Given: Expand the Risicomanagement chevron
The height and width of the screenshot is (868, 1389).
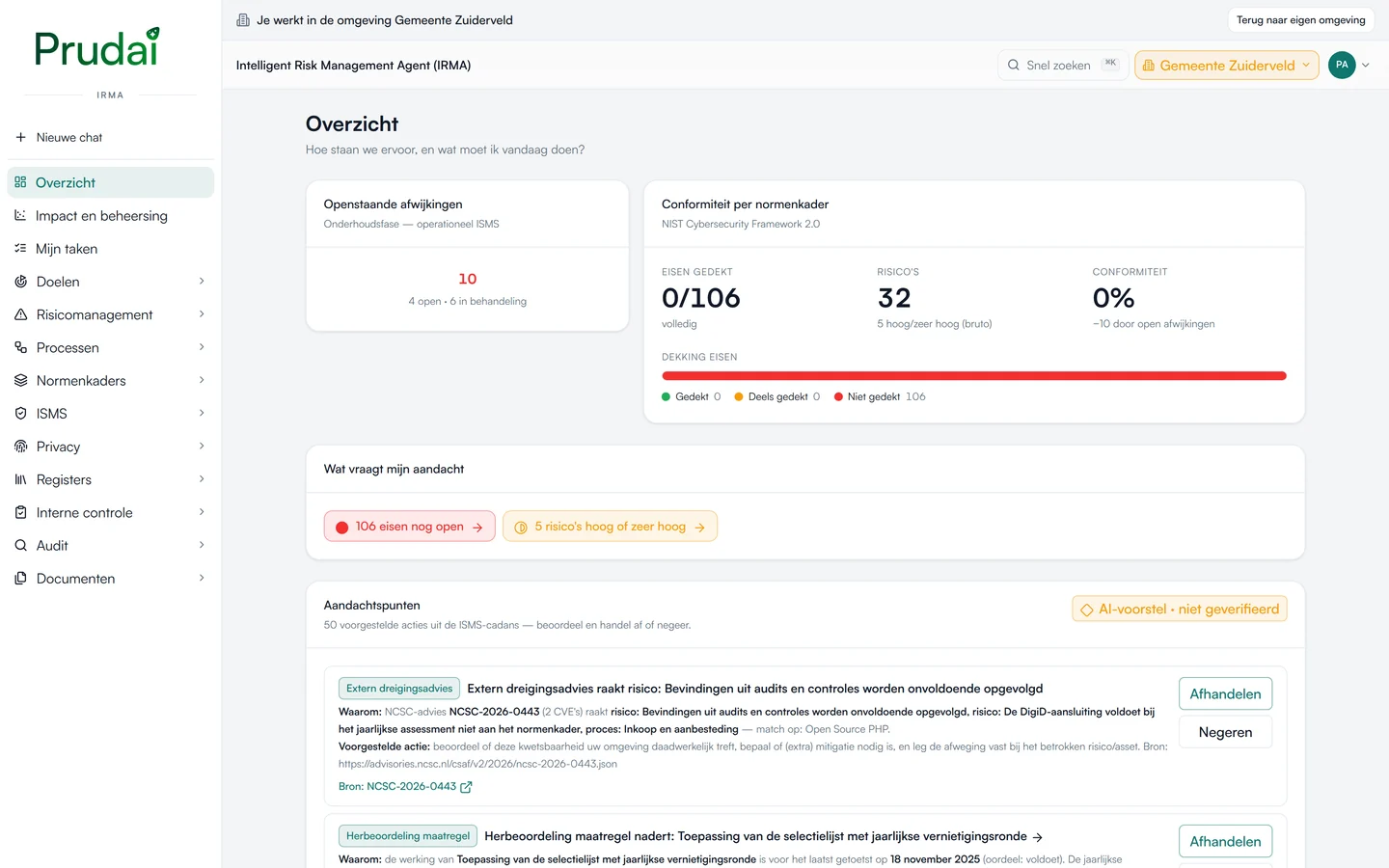Looking at the screenshot, I should pyautogui.click(x=202, y=313).
